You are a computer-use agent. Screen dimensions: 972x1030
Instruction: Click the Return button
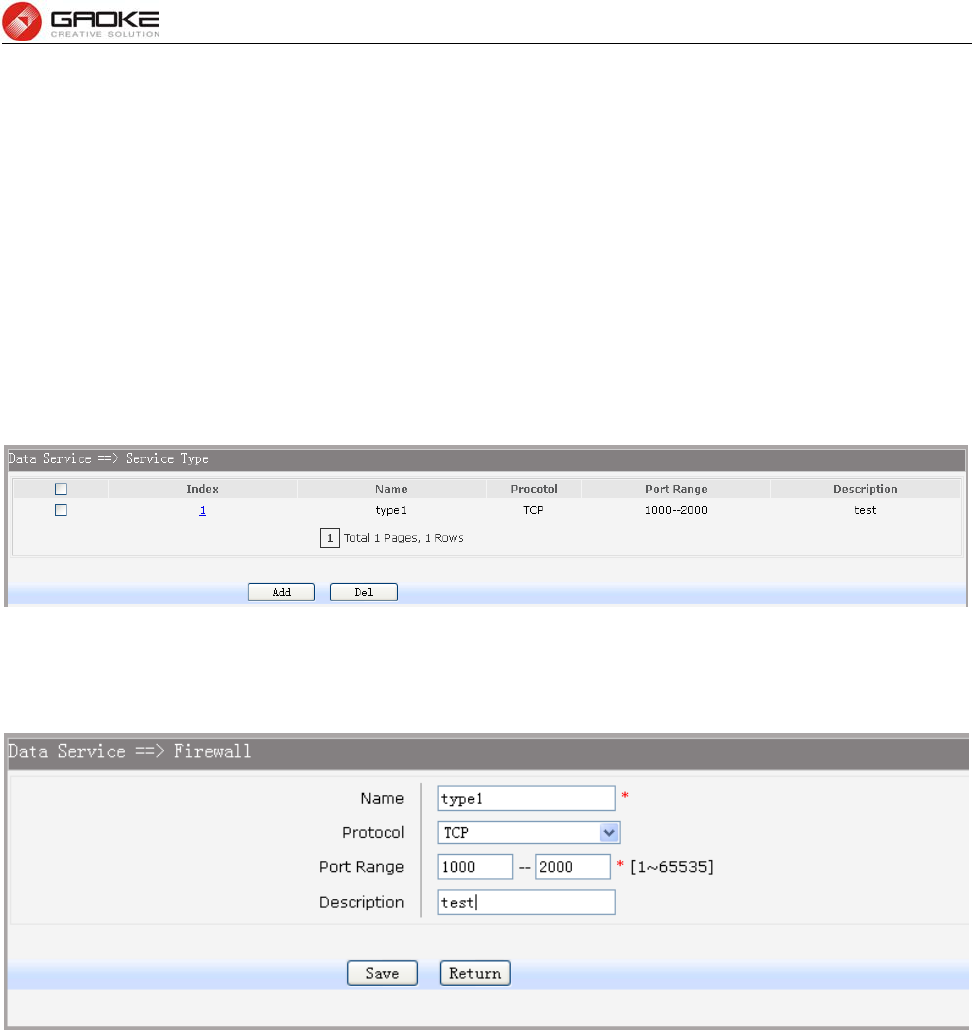coord(475,973)
